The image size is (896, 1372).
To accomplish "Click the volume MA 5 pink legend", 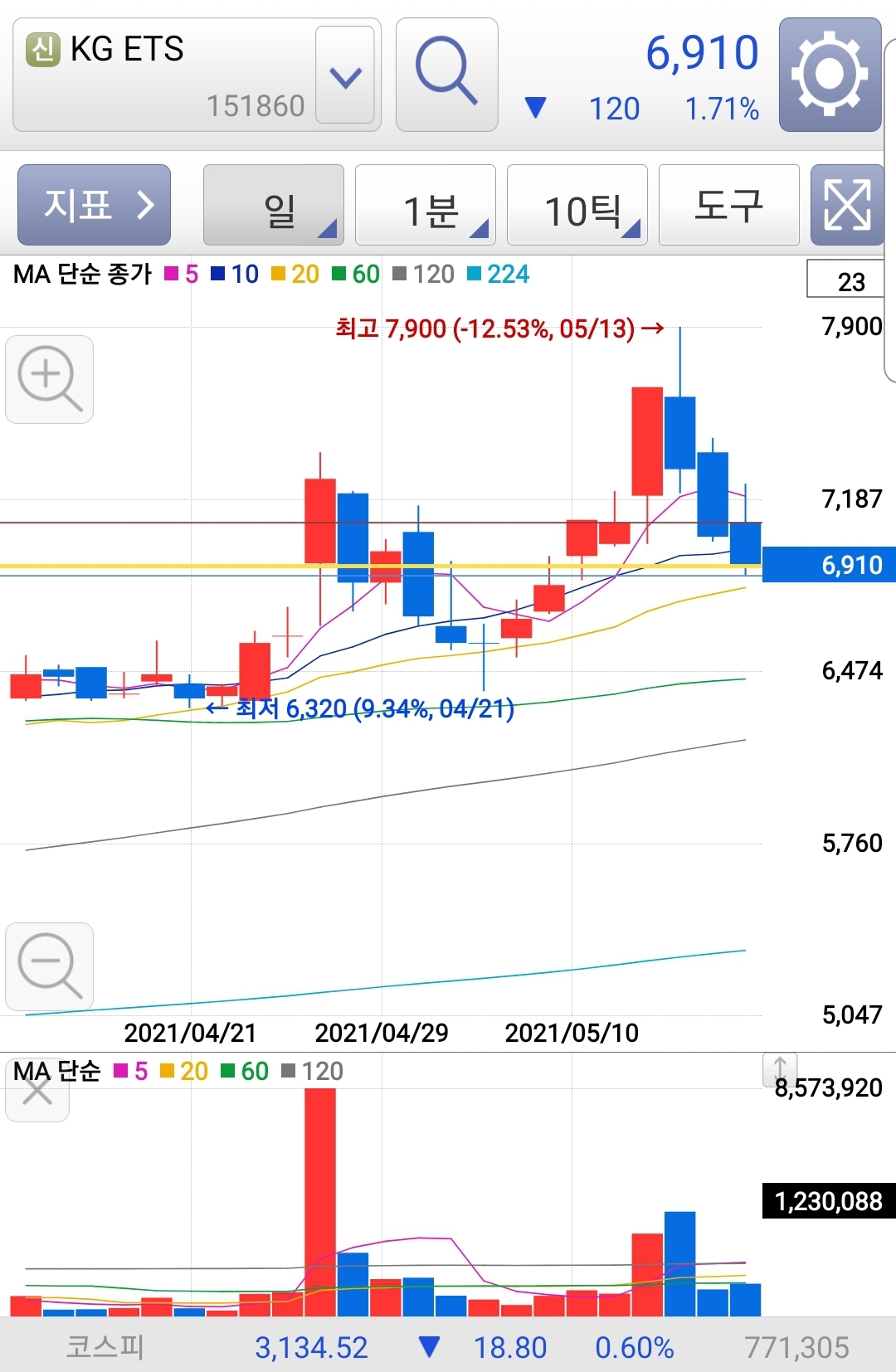I will (131, 1072).
